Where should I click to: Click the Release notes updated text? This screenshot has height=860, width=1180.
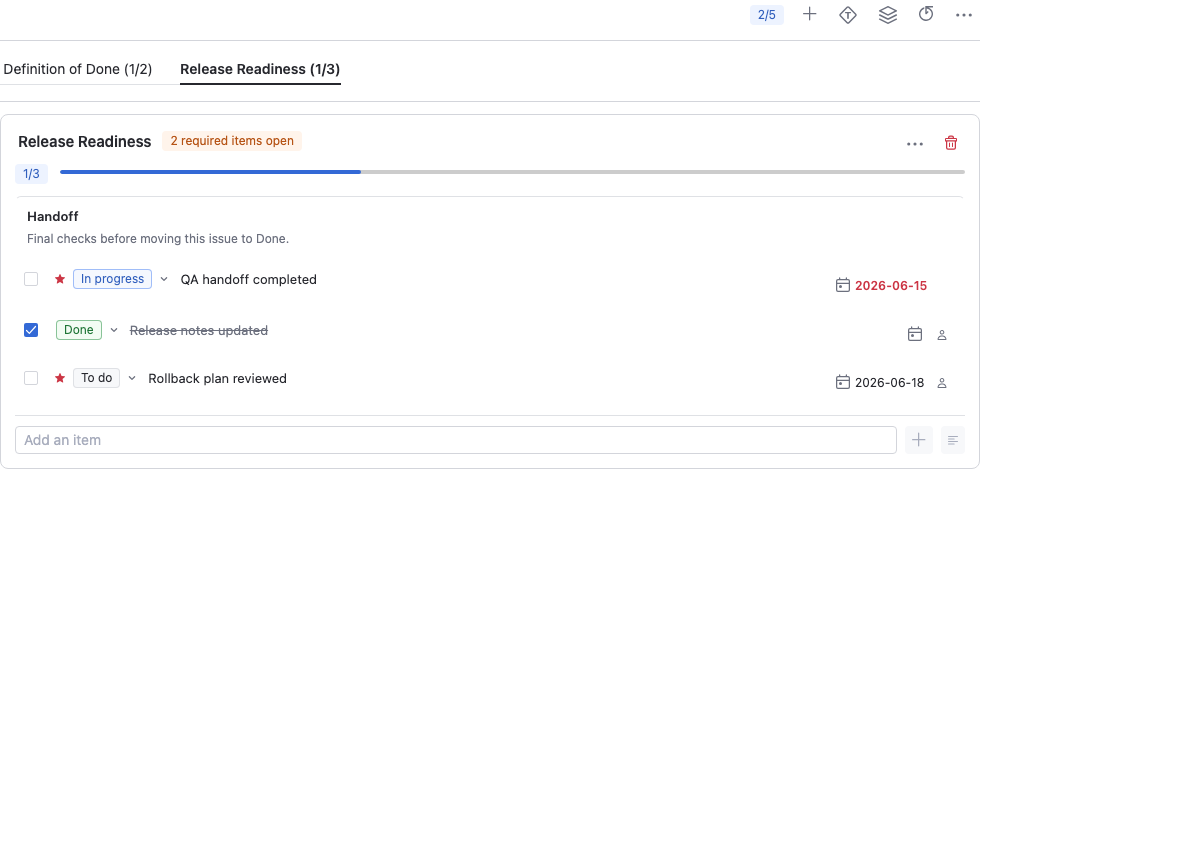199,331
